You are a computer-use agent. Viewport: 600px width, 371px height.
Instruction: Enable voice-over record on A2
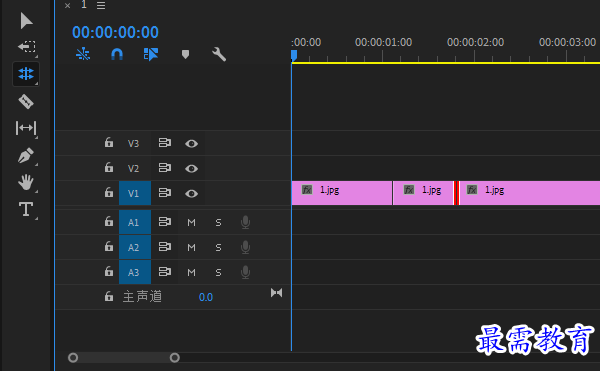[246, 247]
